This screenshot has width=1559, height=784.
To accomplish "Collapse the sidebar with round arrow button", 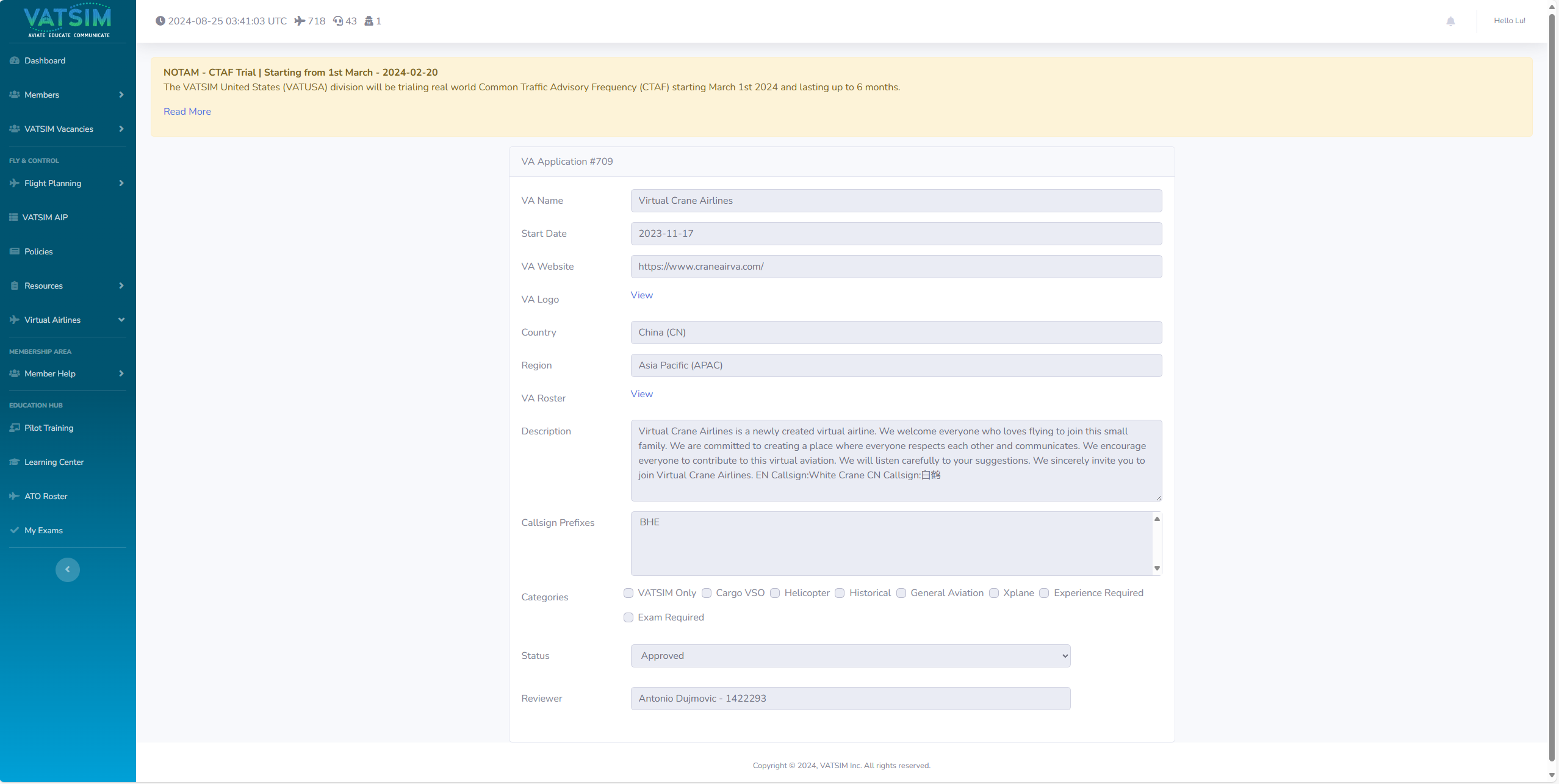I will tap(68, 570).
